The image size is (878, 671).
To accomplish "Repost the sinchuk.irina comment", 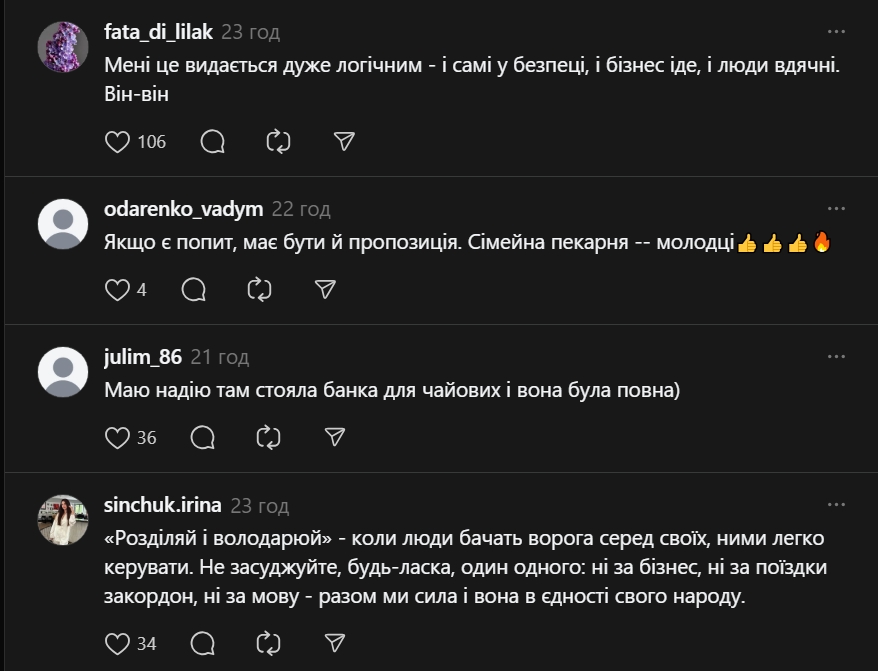I will [x=269, y=642].
